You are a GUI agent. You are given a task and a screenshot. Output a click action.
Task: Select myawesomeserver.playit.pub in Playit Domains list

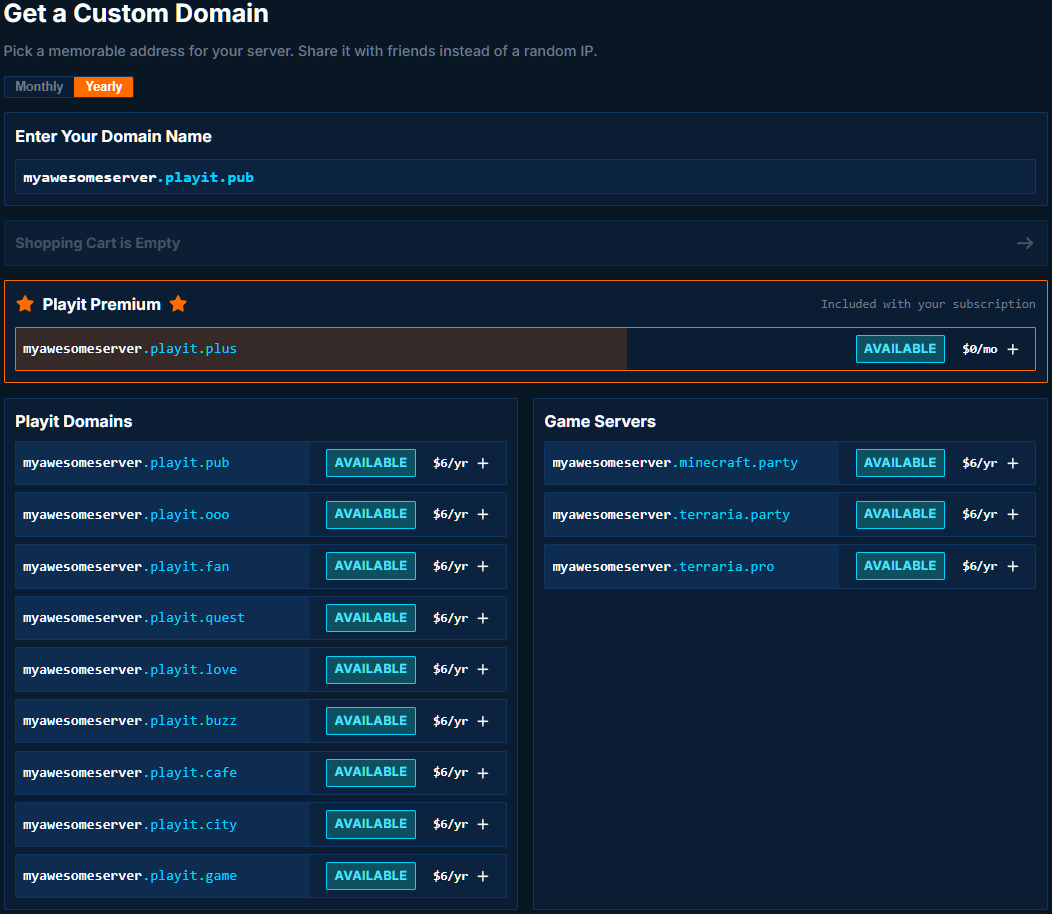click(126, 463)
